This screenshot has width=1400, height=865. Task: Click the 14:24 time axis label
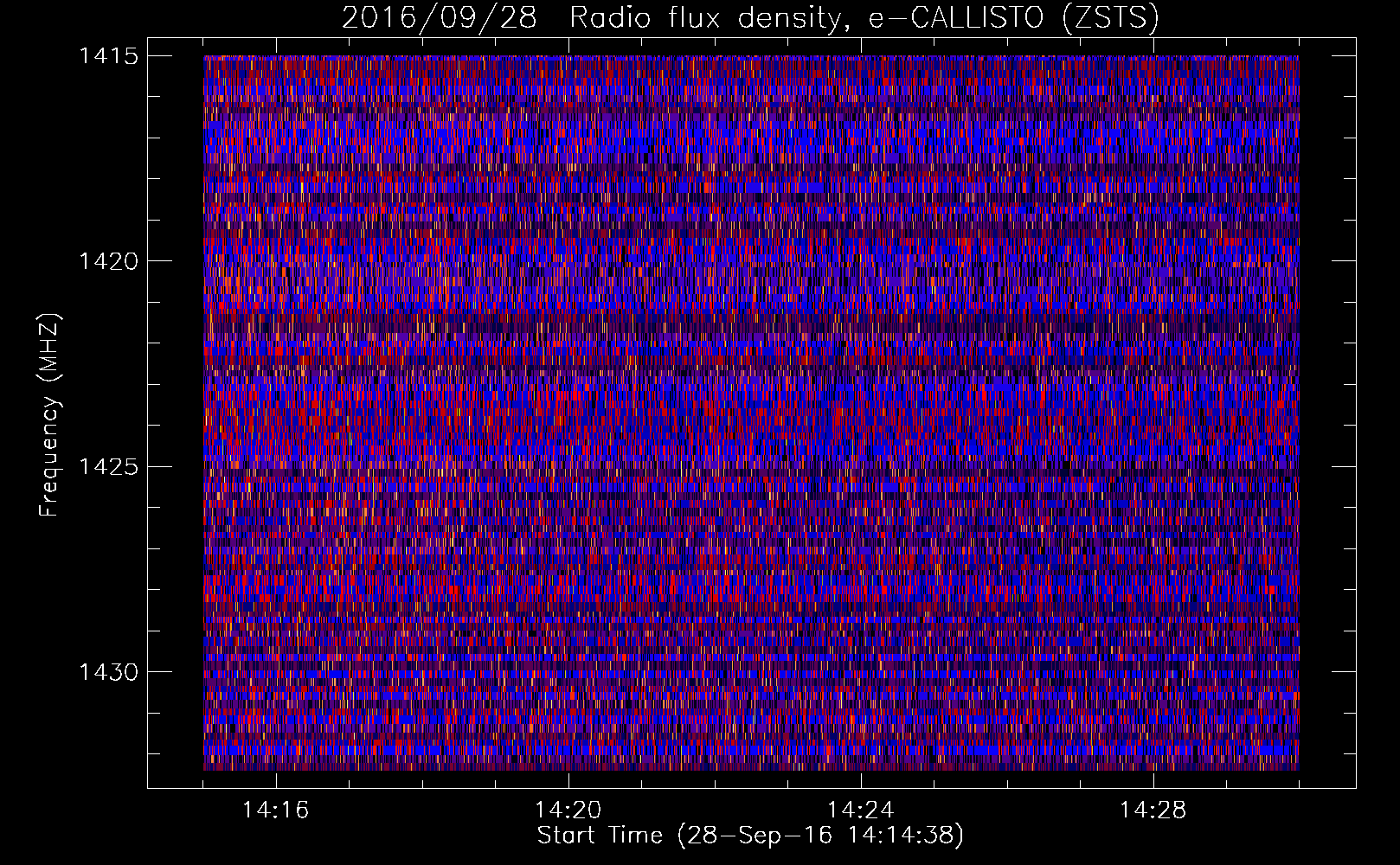860,811
